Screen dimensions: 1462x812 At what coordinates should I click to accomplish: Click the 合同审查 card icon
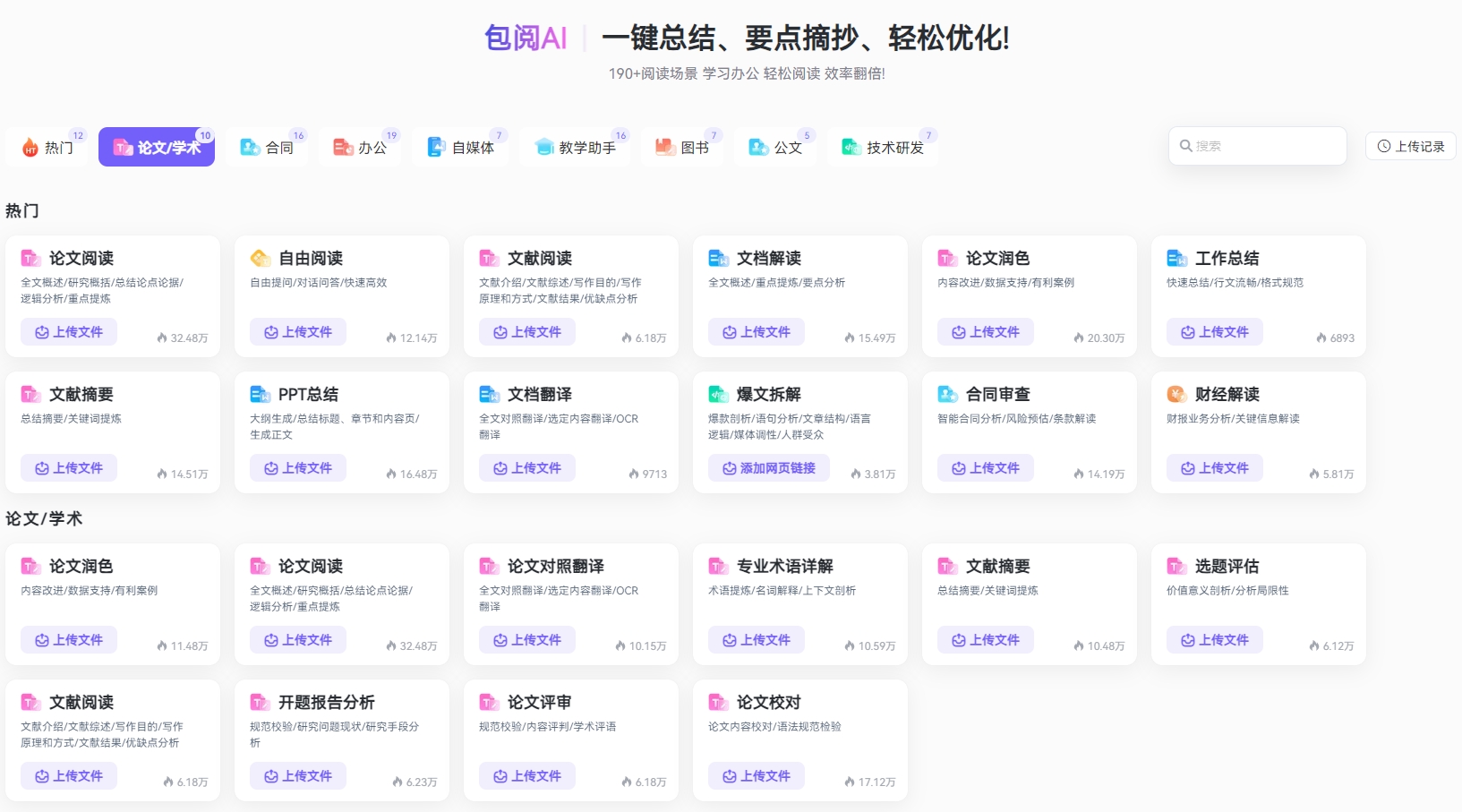point(947,395)
